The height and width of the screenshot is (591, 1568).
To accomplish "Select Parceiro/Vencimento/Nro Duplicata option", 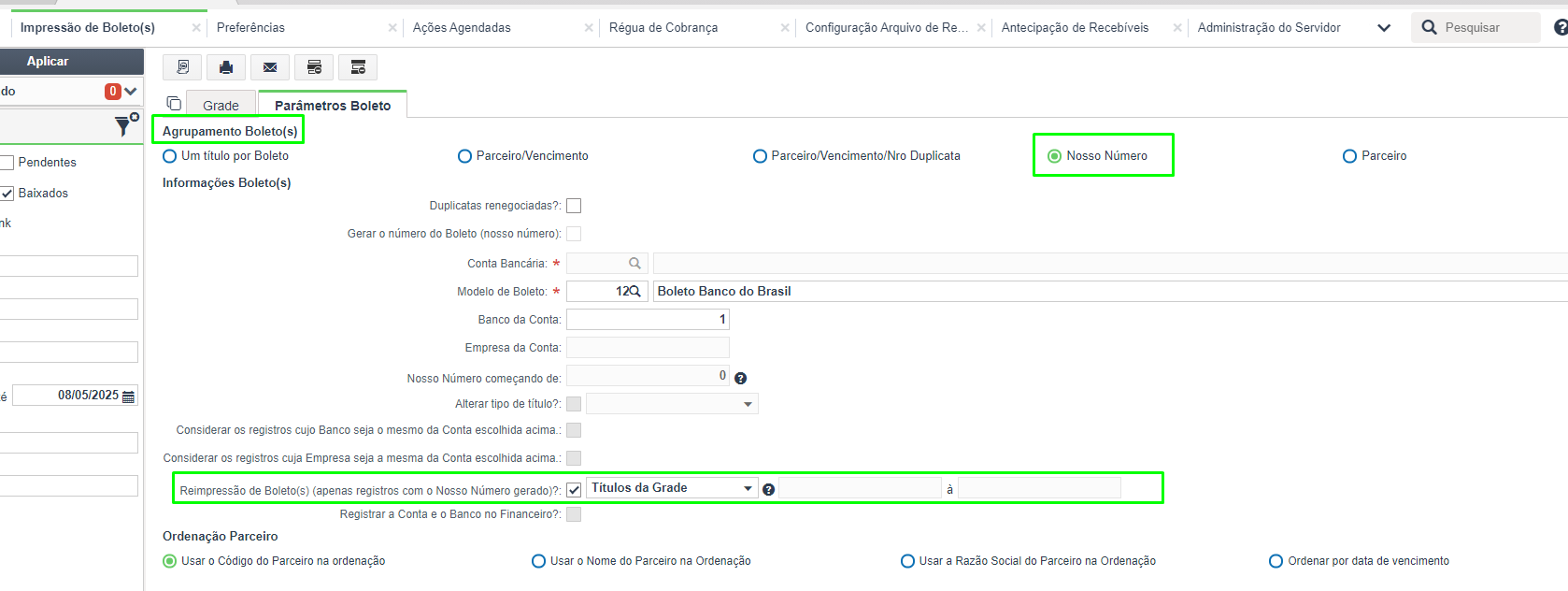I will pyautogui.click(x=760, y=156).
